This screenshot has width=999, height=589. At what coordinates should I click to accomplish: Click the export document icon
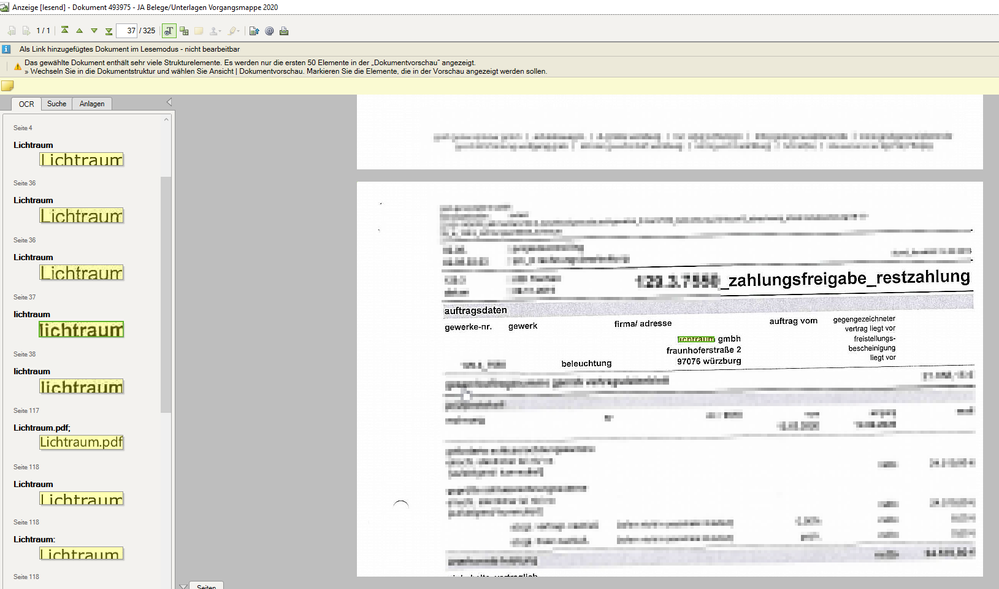point(254,31)
